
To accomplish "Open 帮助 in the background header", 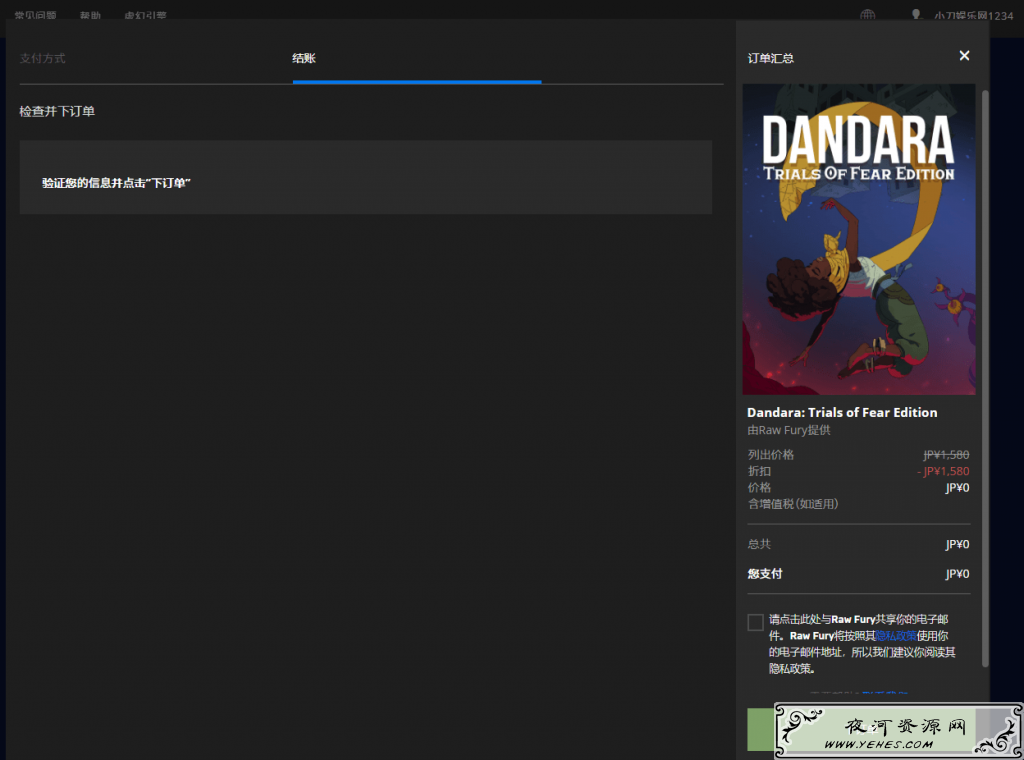I will pyautogui.click(x=90, y=15).
